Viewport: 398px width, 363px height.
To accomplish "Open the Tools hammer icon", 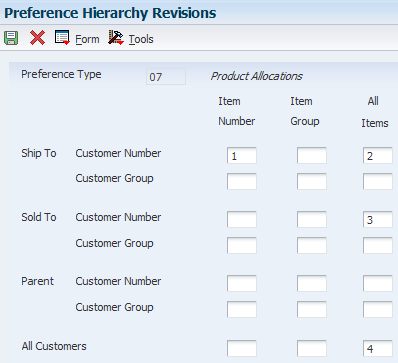I will tap(116, 38).
